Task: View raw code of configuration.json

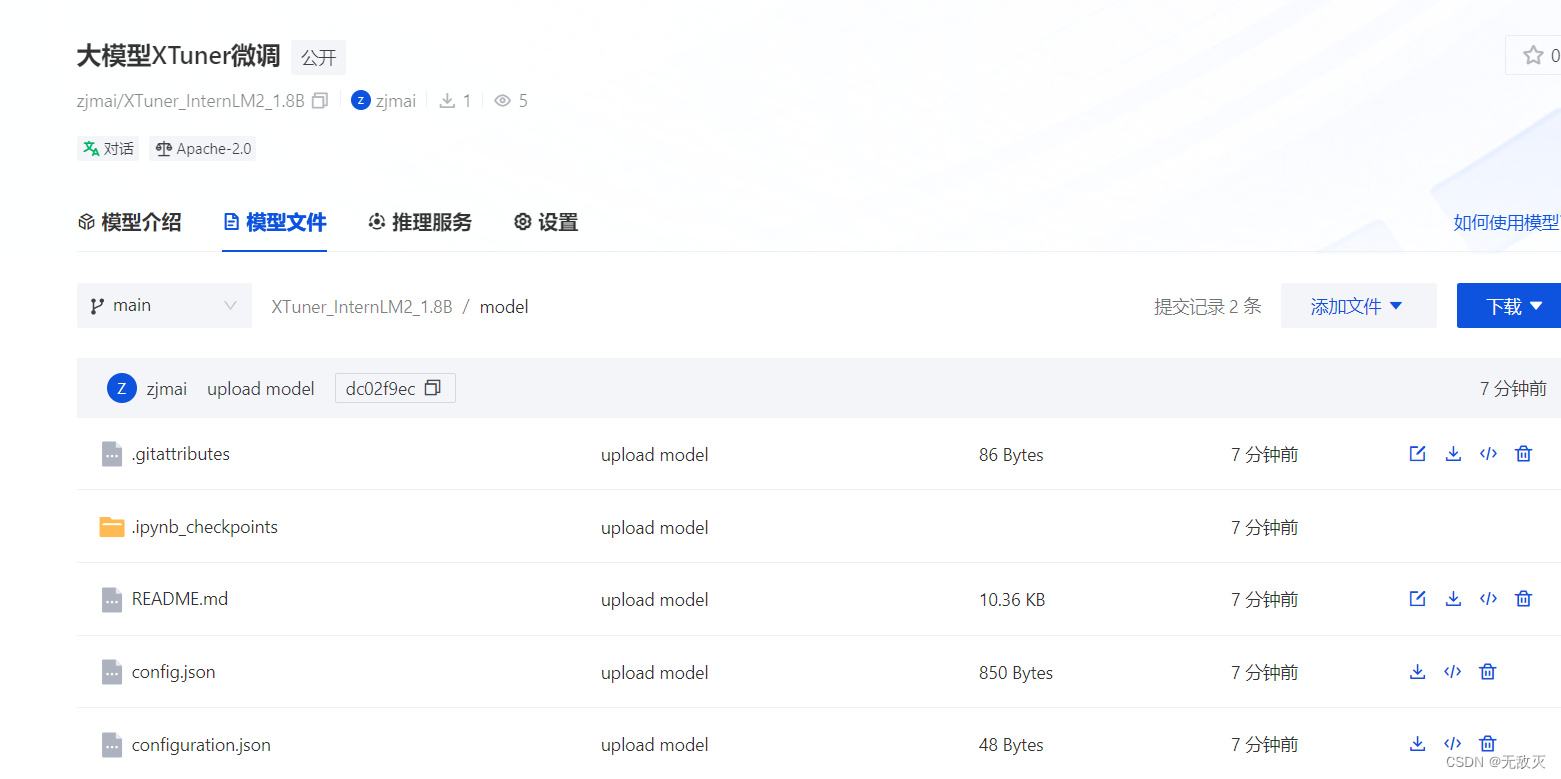Action: (1453, 744)
